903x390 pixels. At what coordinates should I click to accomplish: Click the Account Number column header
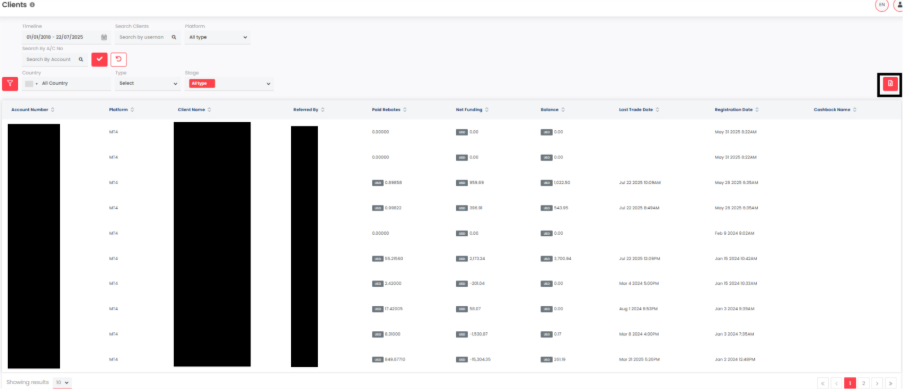(29, 109)
